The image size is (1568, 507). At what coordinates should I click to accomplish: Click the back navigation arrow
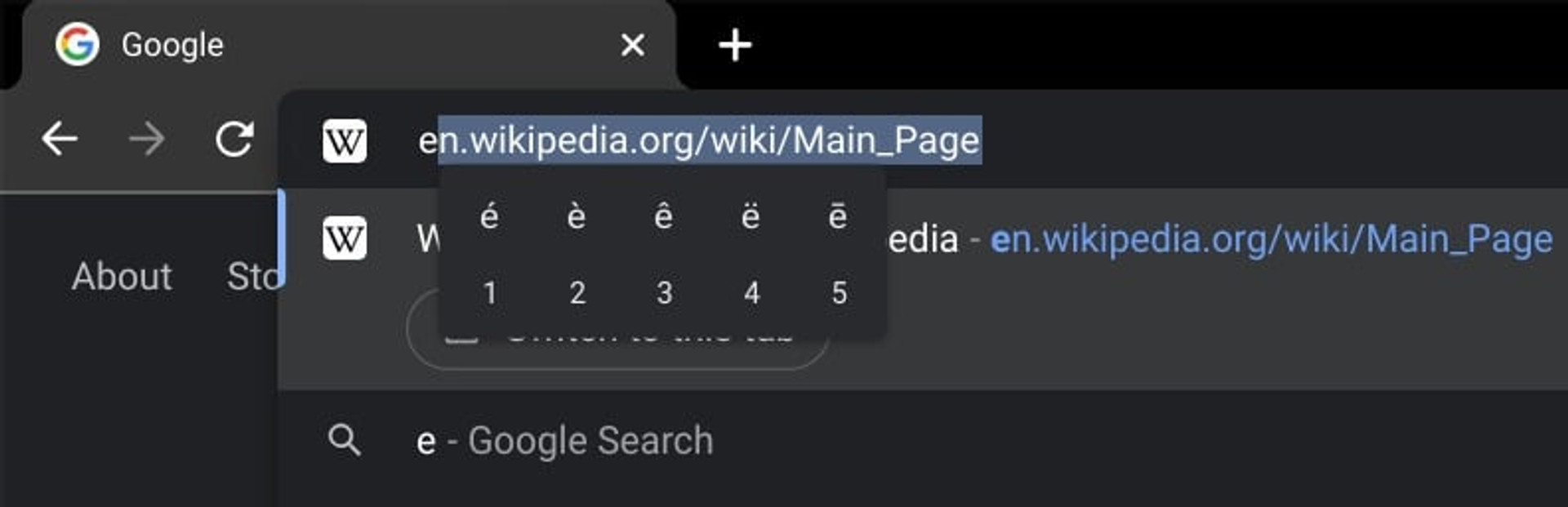click(x=60, y=140)
